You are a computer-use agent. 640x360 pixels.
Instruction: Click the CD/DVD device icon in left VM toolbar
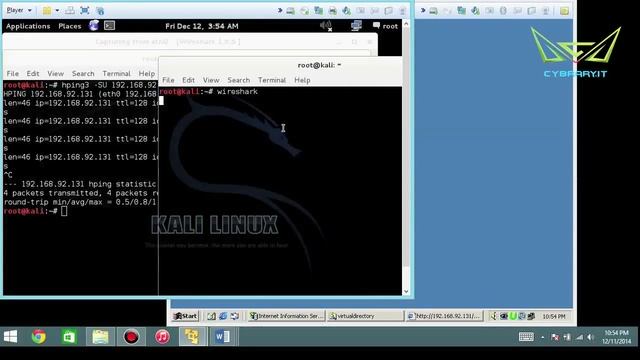pos(304,11)
